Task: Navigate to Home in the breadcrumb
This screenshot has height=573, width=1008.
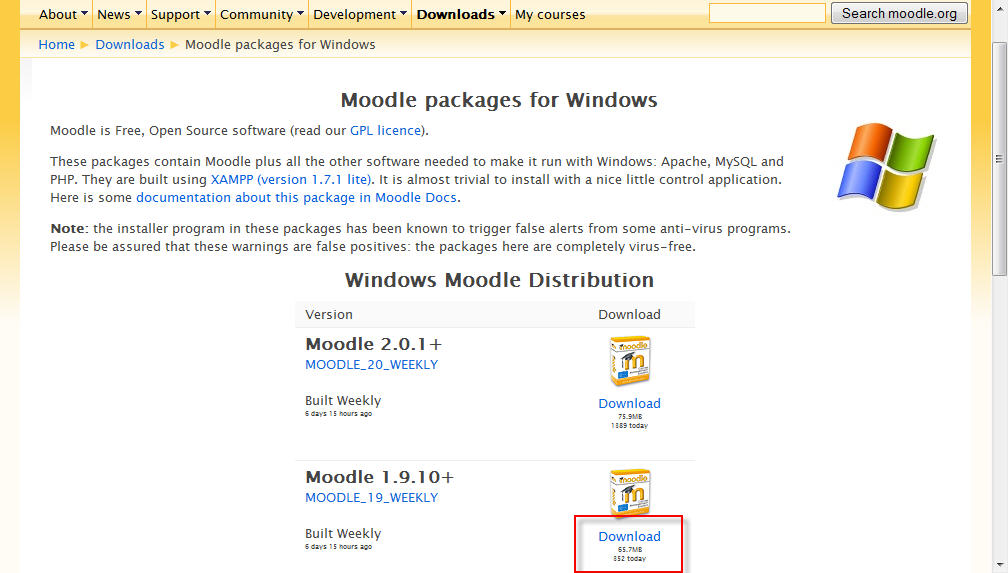Action: (x=56, y=44)
